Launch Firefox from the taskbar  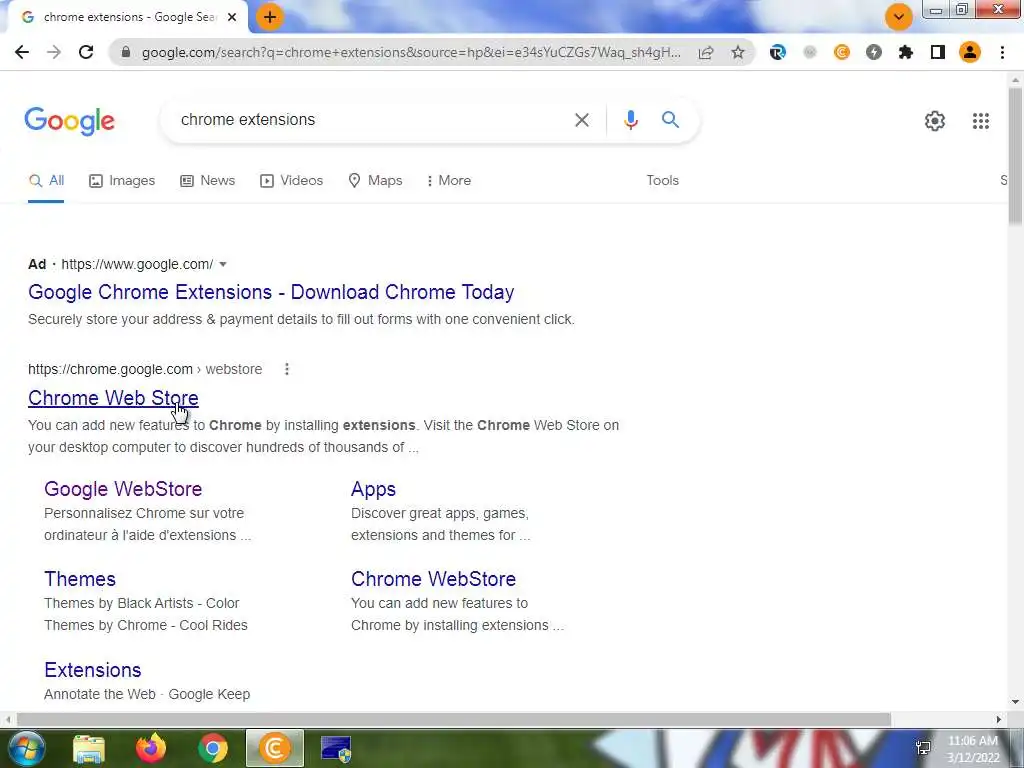coord(151,748)
